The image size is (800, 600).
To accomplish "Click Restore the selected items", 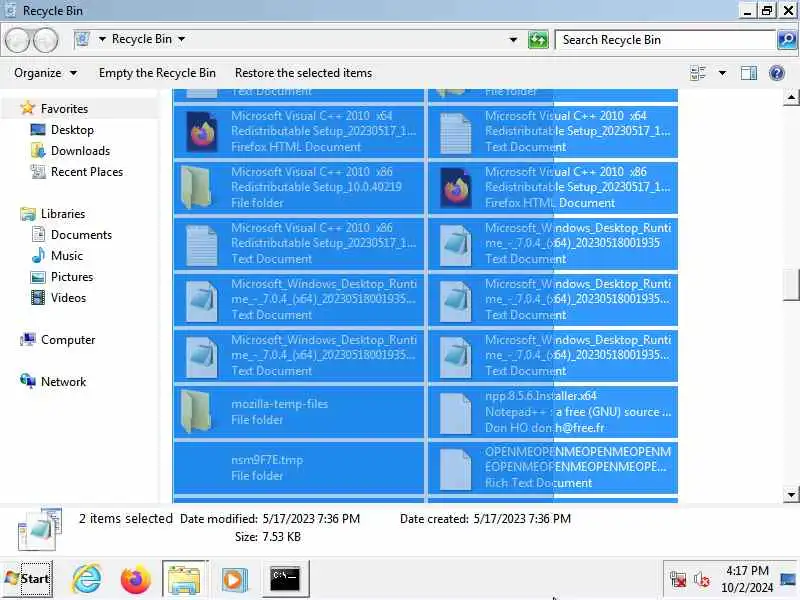I will pos(304,73).
